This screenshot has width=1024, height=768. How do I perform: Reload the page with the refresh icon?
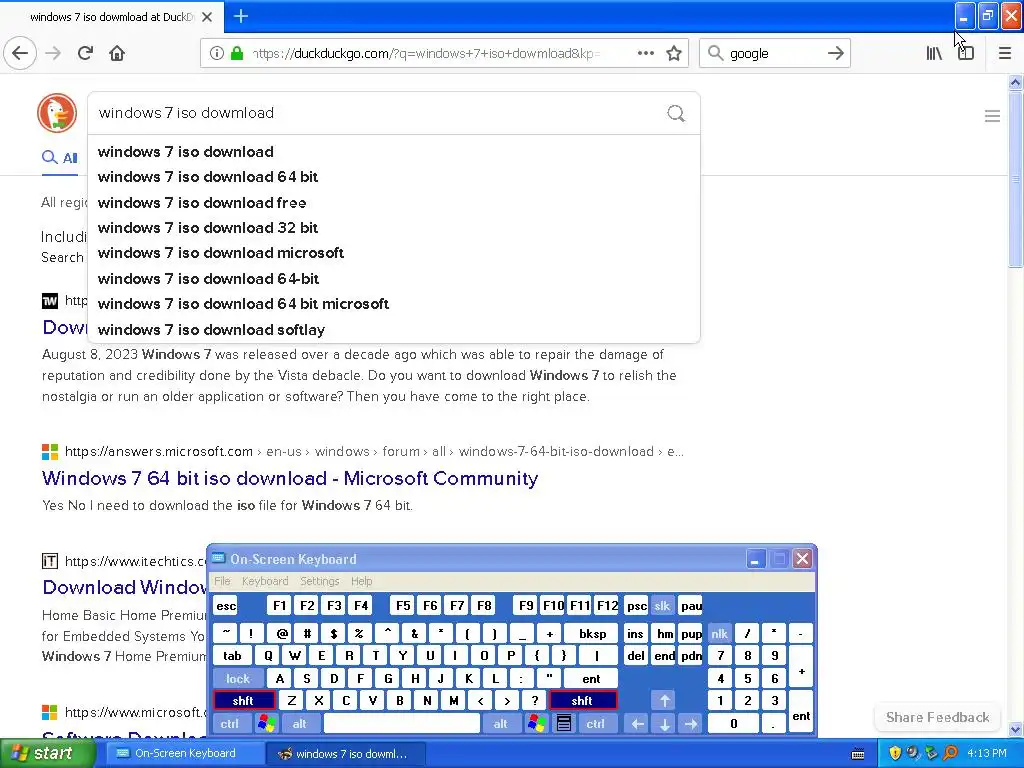[85, 53]
